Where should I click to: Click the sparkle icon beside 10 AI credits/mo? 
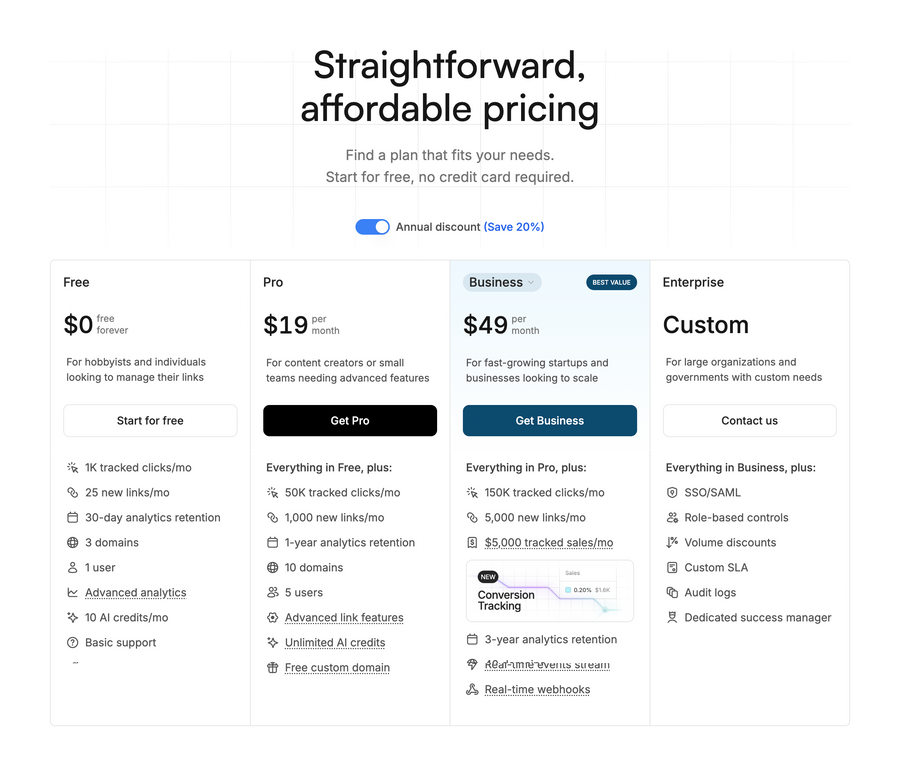click(x=72, y=617)
